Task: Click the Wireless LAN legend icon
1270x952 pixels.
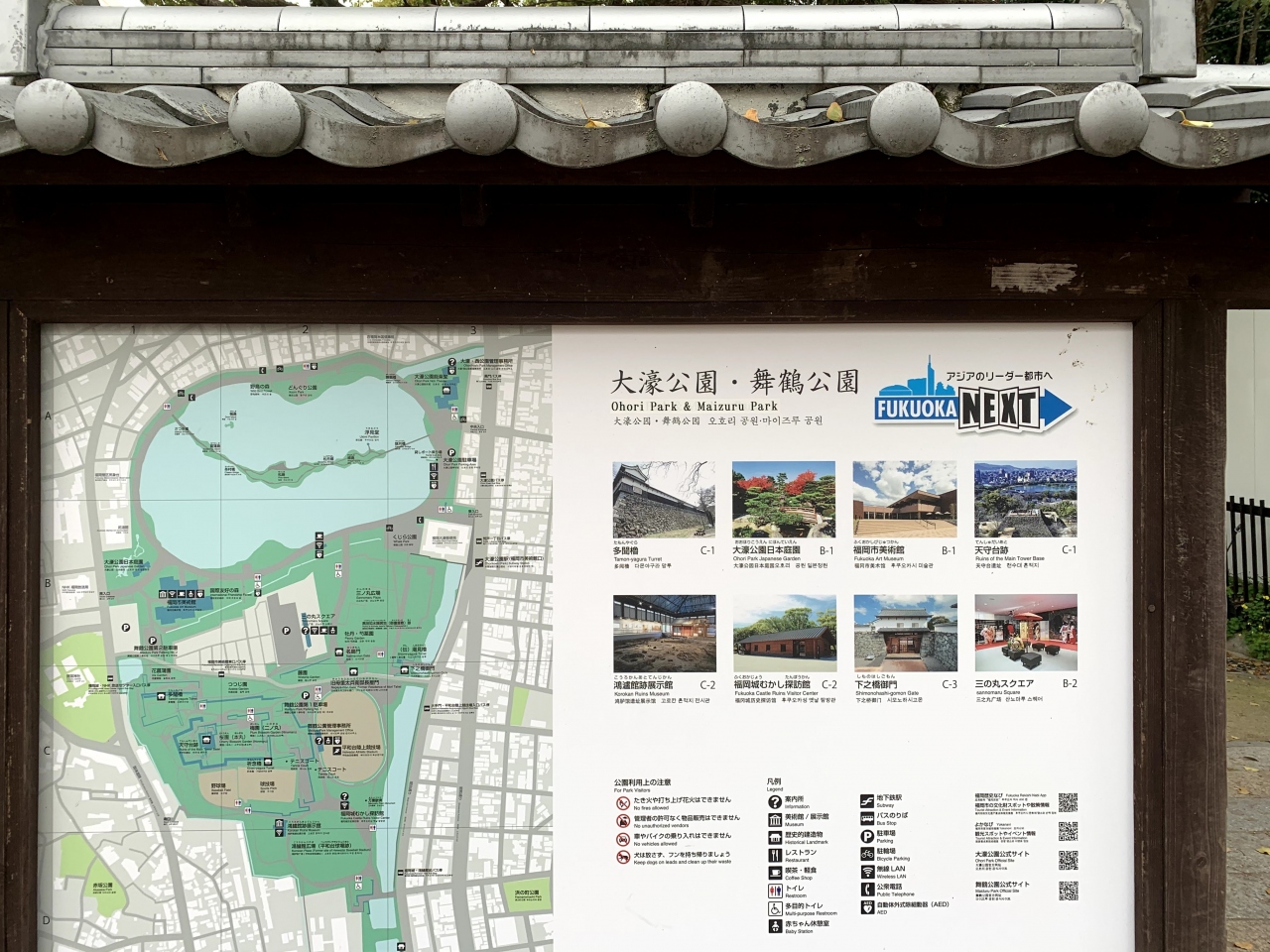Action: pos(867,872)
